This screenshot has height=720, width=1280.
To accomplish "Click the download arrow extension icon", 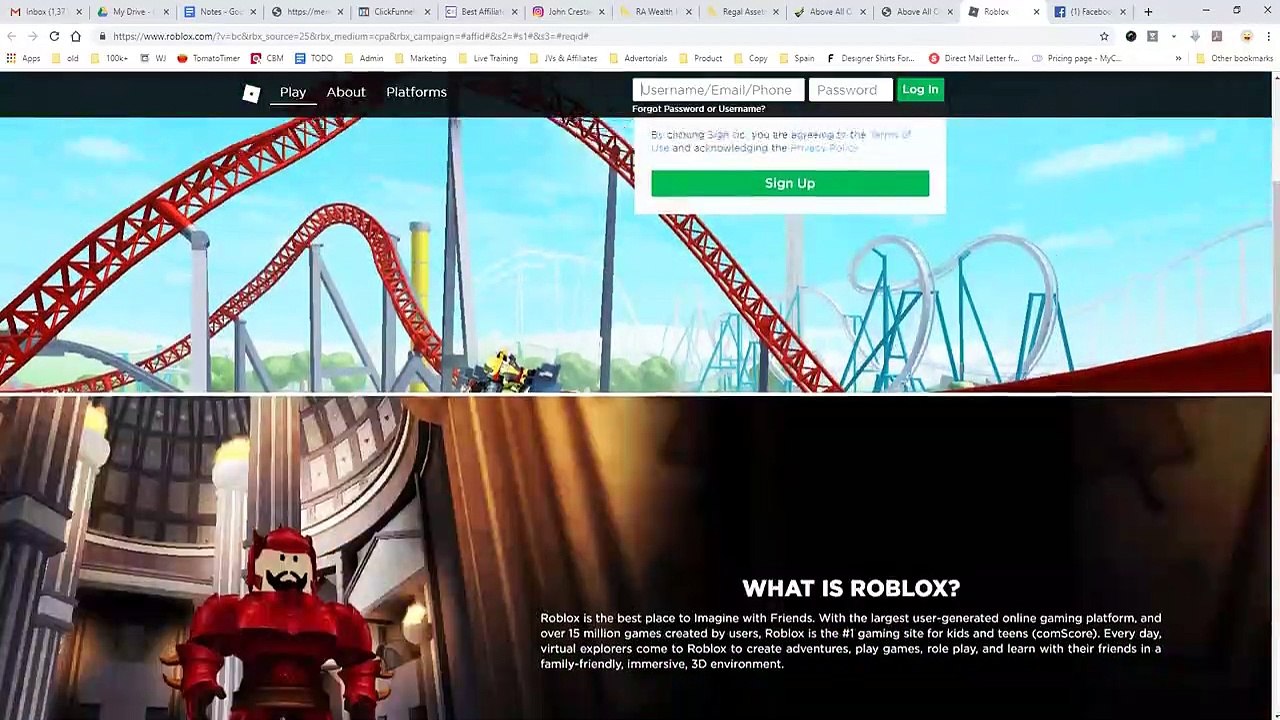I will coord(1195,36).
